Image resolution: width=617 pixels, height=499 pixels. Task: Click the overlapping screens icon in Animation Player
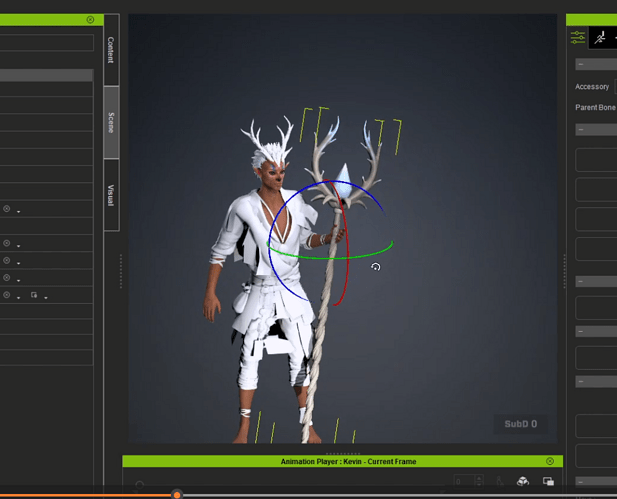coord(548,481)
